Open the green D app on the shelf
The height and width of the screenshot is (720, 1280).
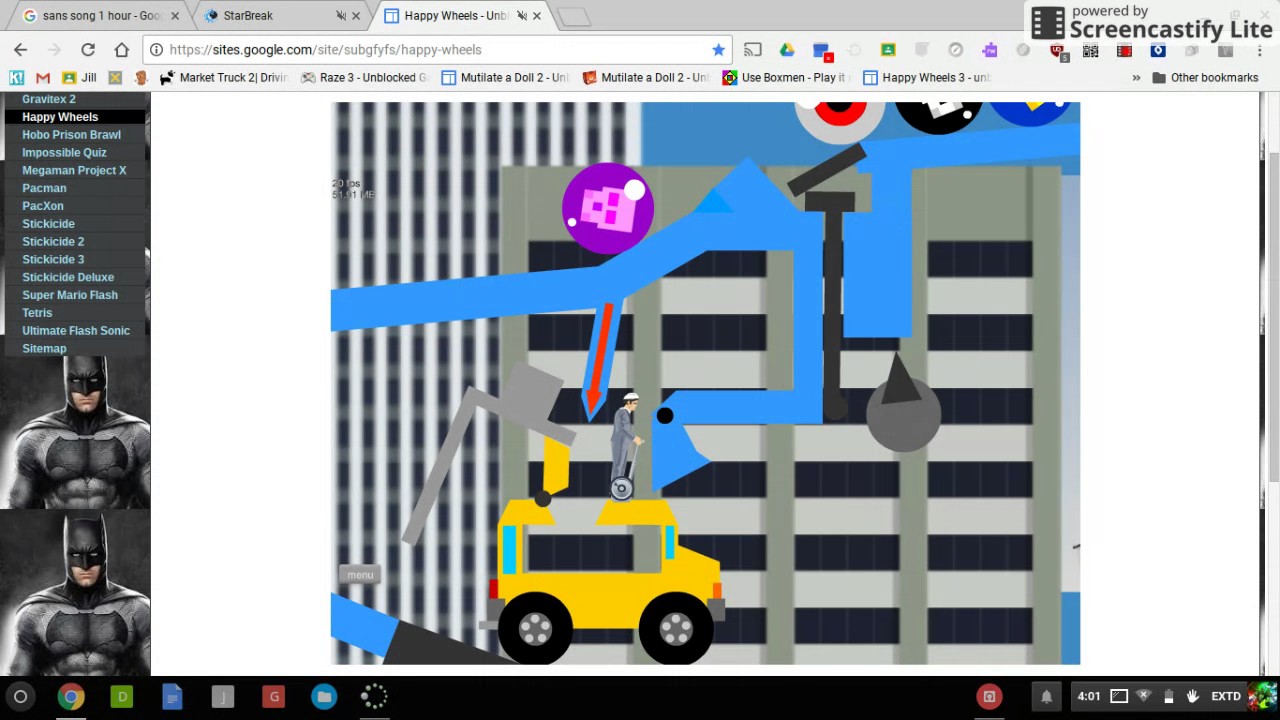tap(122, 696)
